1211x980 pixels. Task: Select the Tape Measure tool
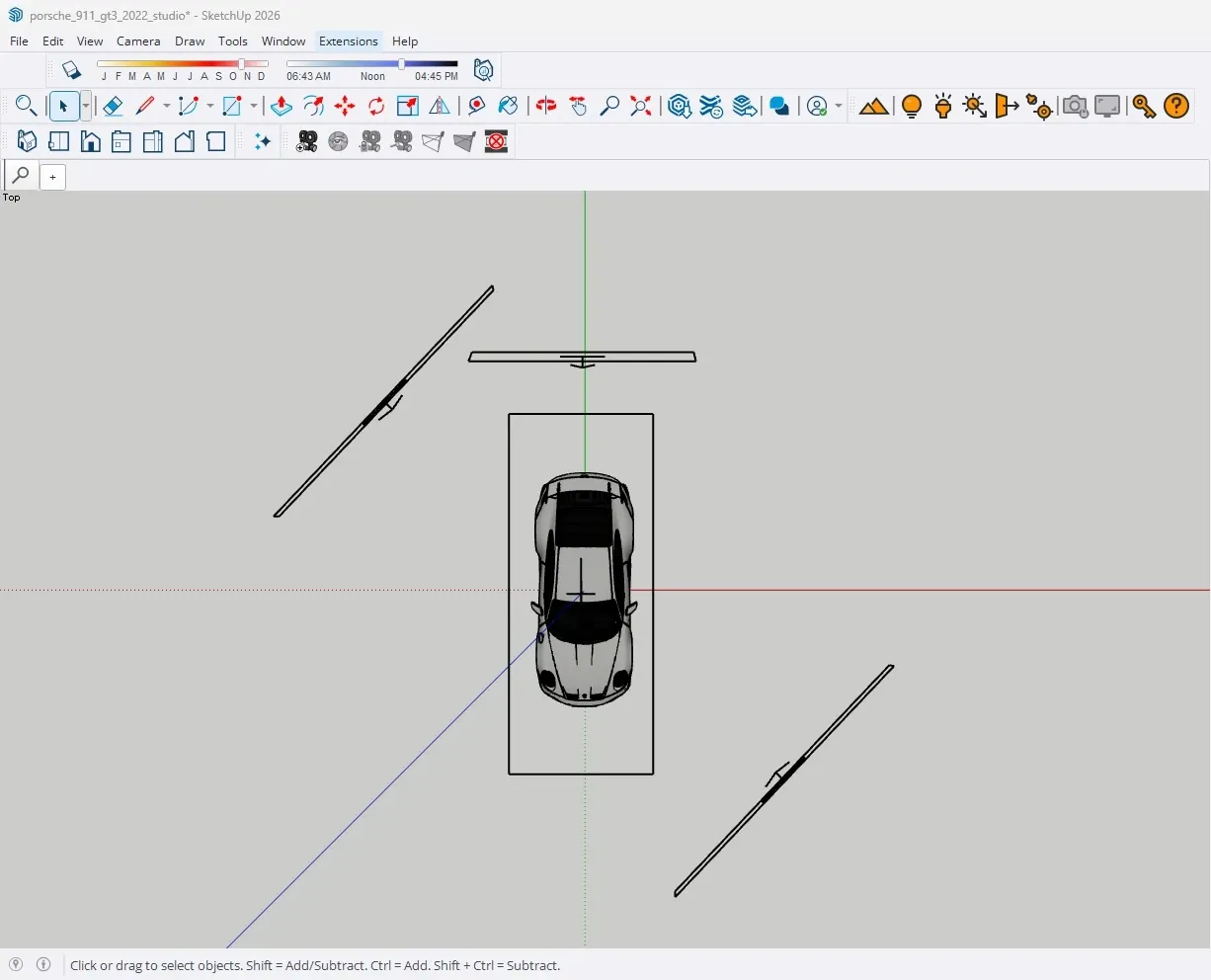tap(477, 106)
